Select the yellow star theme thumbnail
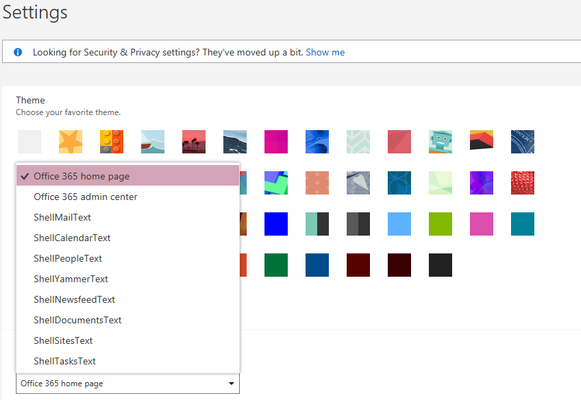The width and height of the screenshot is (581, 400). tap(70, 141)
